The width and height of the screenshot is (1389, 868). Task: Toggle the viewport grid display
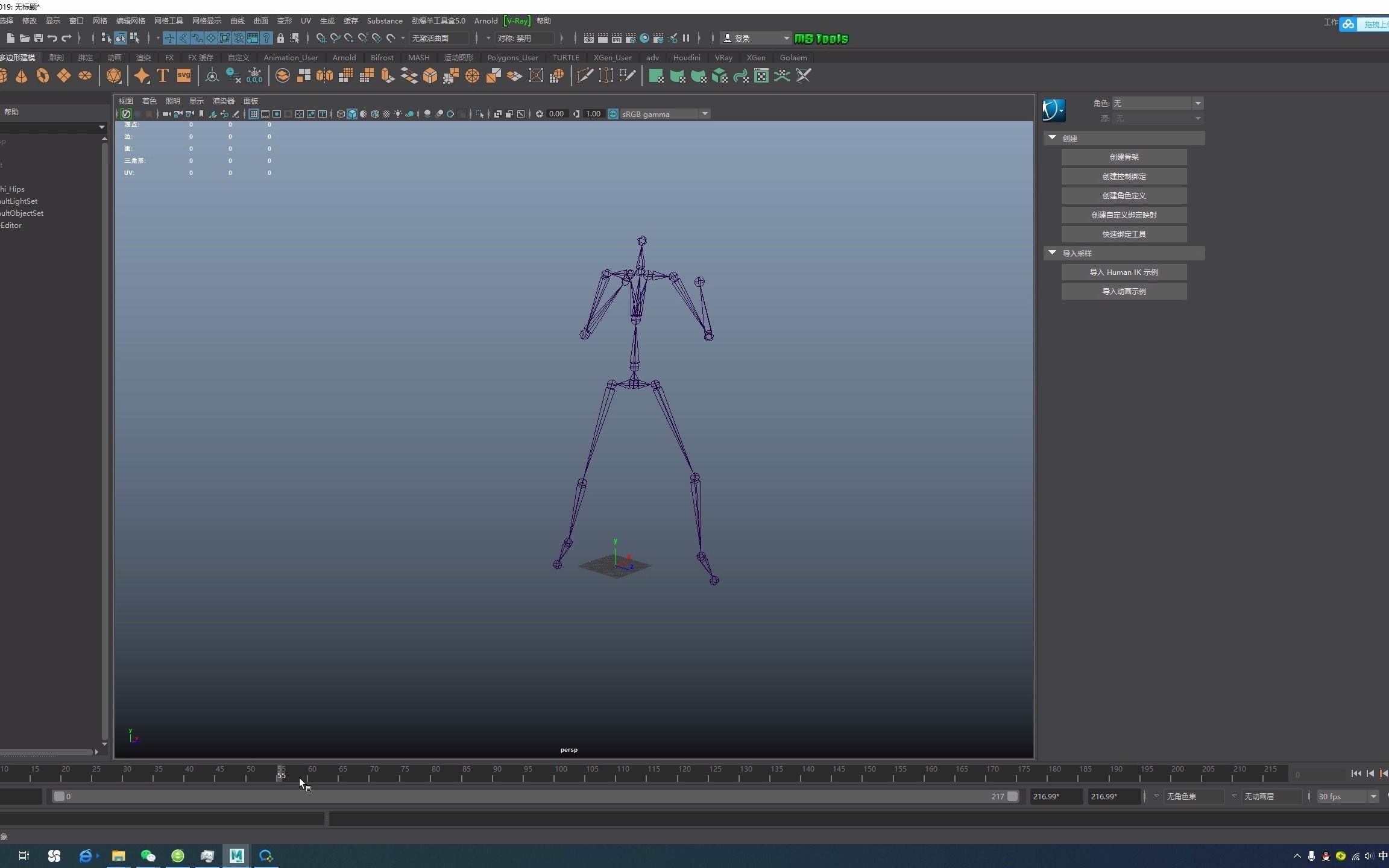pos(254,114)
